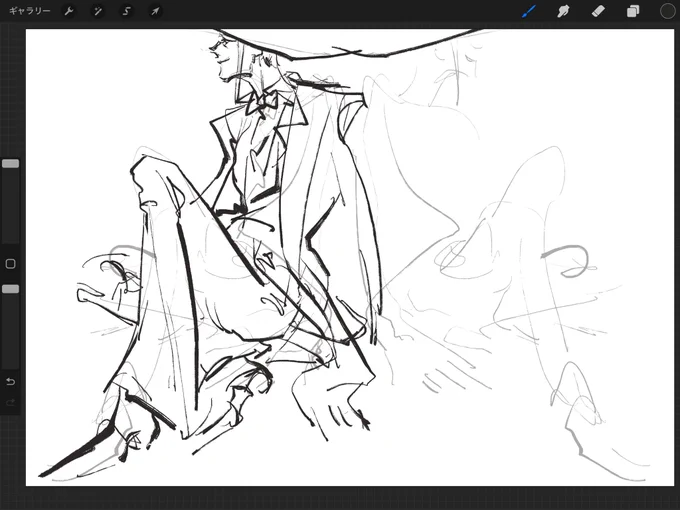This screenshot has height=510, width=680.
Task: Activate the Selection S-shaped tool
Action: tap(126, 11)
